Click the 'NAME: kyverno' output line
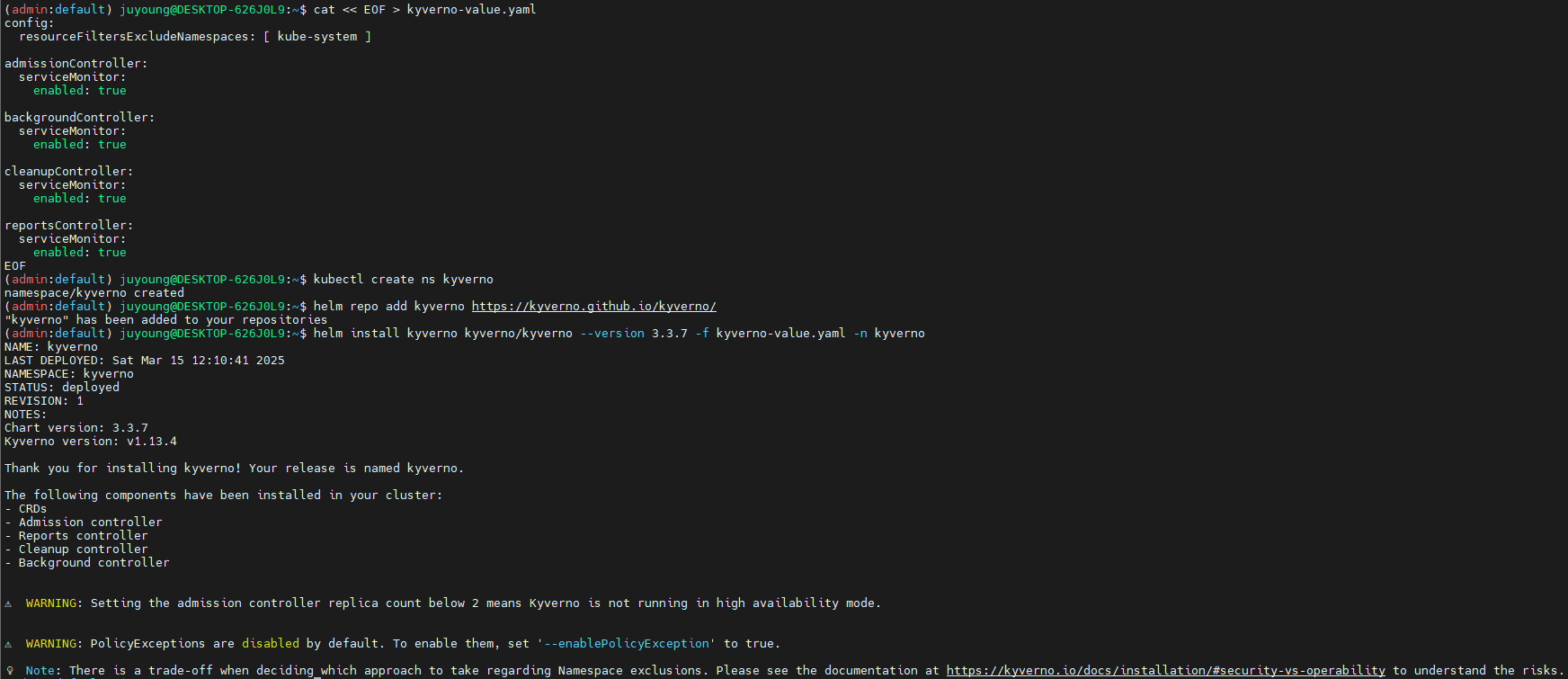The image size is (1568, 679). pos(51,347)
